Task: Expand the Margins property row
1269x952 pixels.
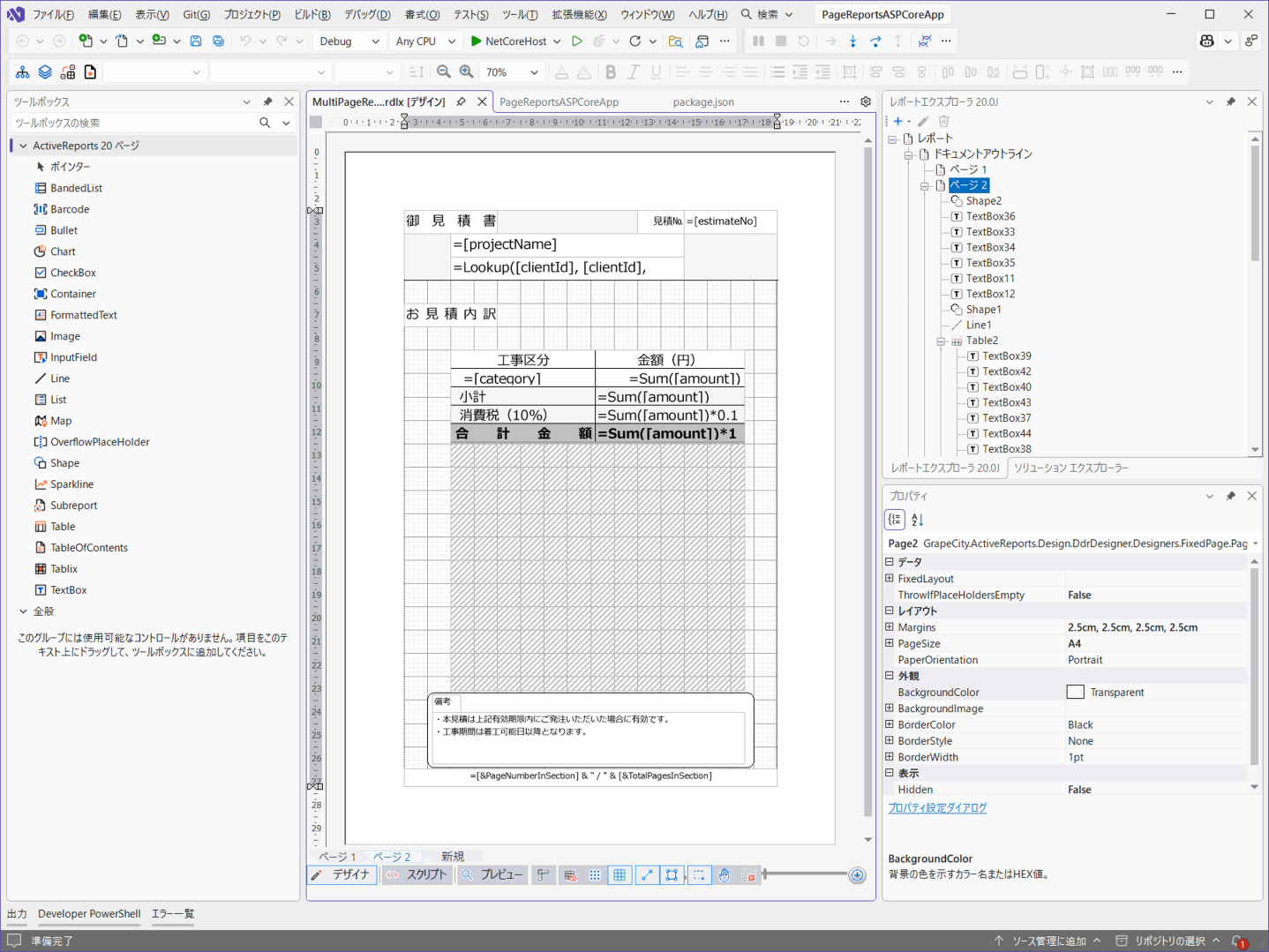Action: pos(890,627)
